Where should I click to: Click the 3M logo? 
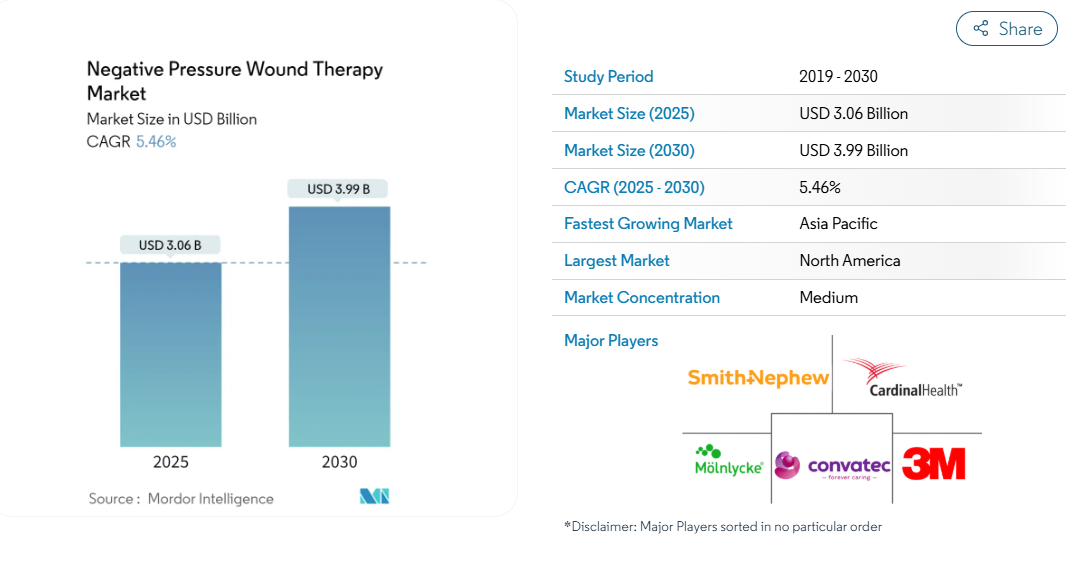point(933,463)
